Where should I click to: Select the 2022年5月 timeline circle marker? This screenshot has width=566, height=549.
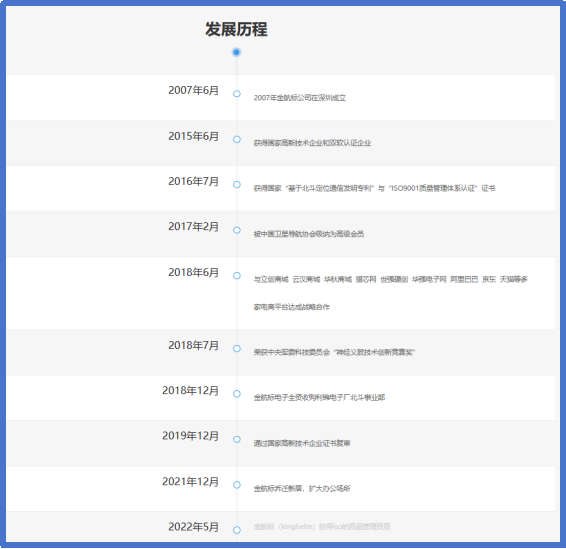pyautogui.click(x=237, y=530)
